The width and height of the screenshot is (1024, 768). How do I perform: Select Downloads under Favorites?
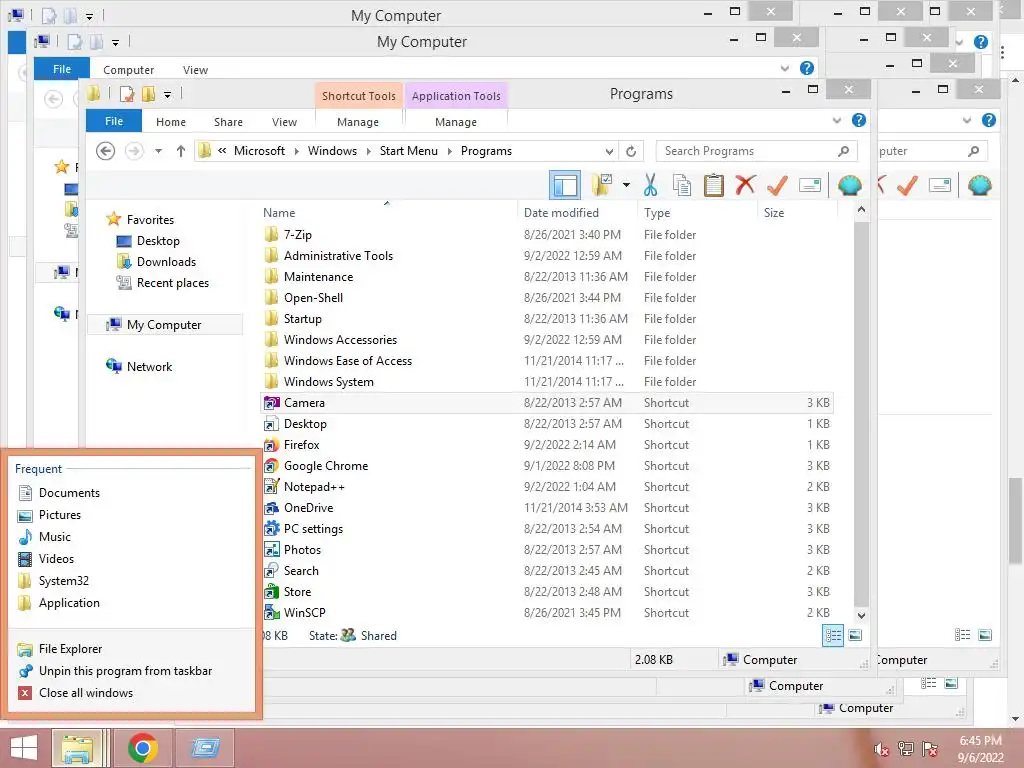click(166, 262)
